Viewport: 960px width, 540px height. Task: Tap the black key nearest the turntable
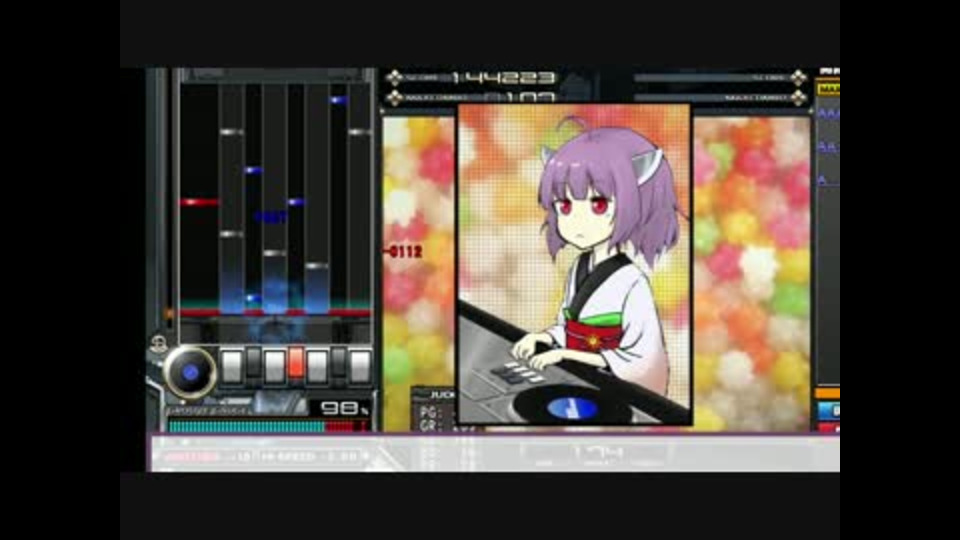tap(253, 362)
